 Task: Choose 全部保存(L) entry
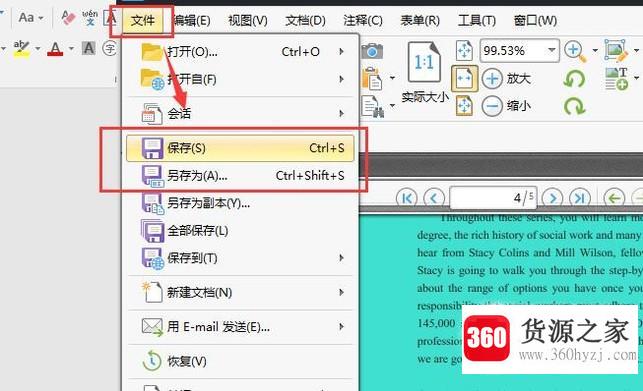240,231
